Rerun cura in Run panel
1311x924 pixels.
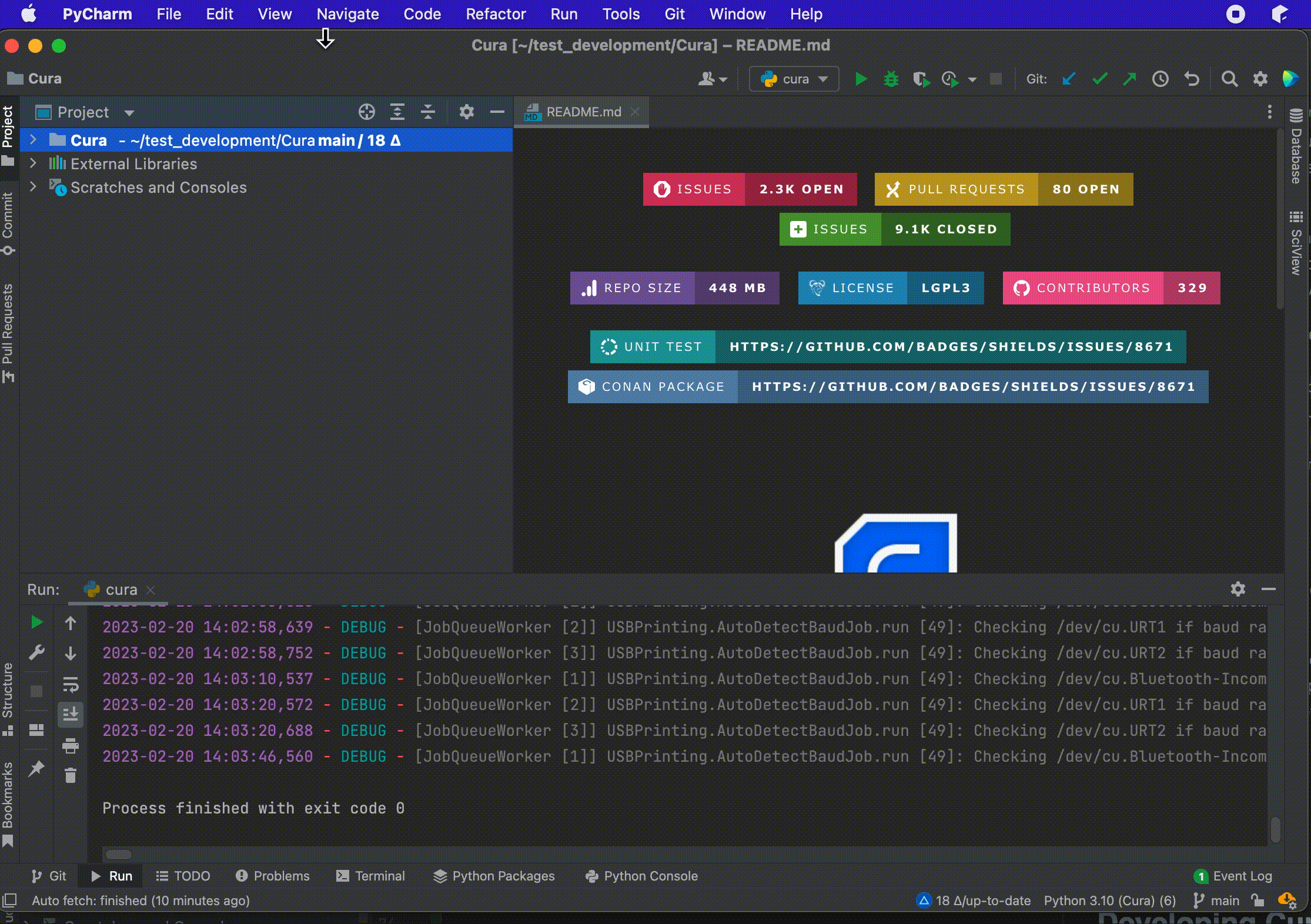point(36,622)
